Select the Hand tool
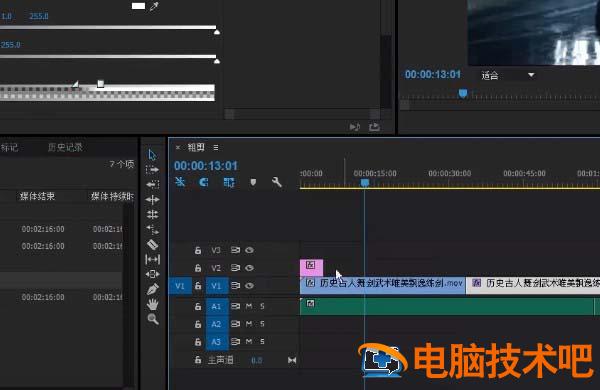Image resolution: width=600 pixels, height=390 pixels. click(x=152, y=305)
